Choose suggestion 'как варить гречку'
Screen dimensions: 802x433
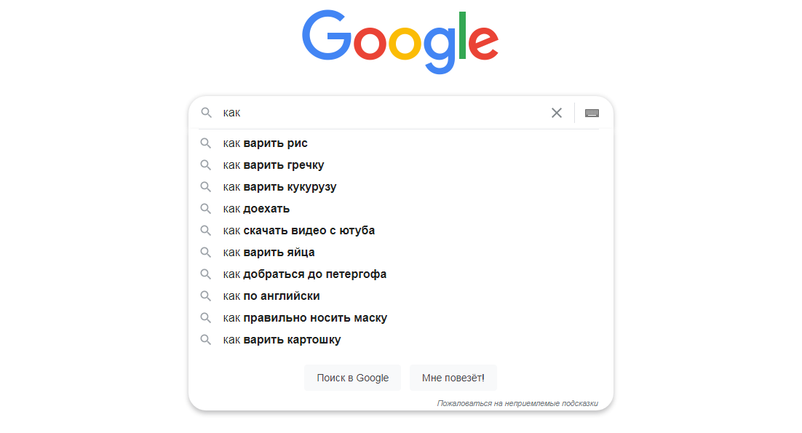click(273, 165)
